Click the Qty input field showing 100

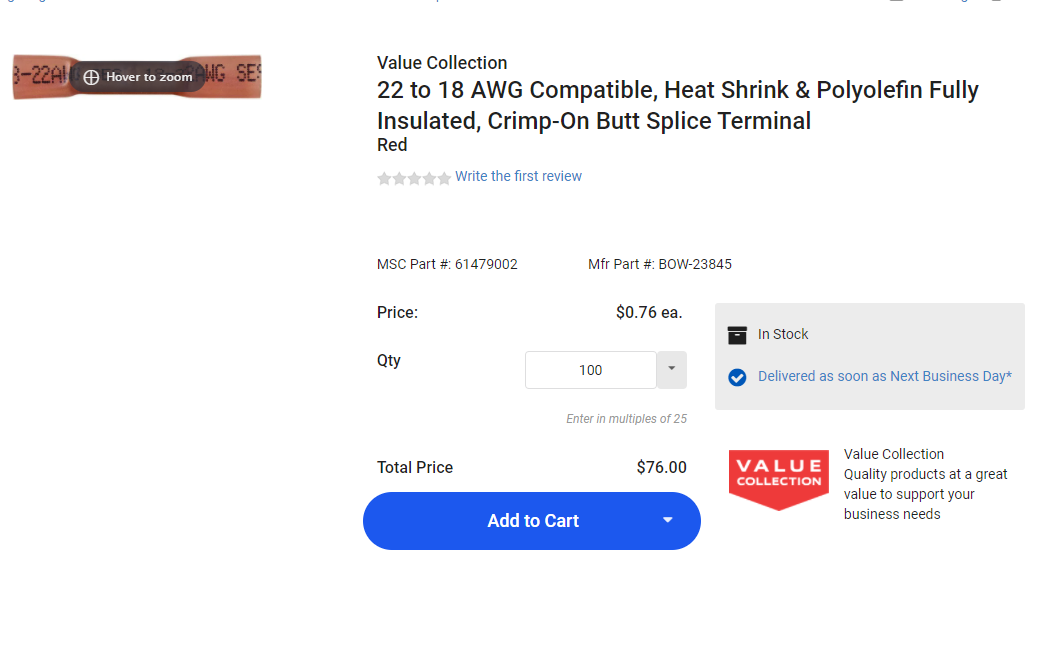[590, 370]
